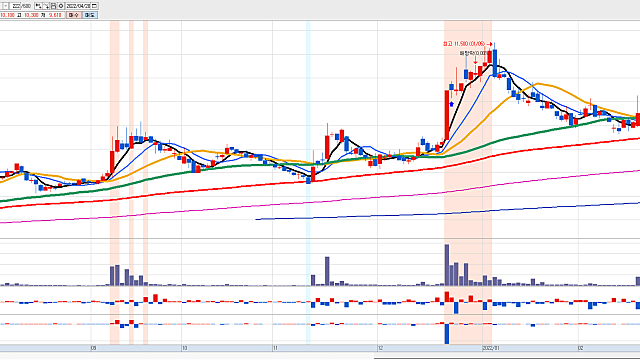
Task: Open the calendar picker icon next to date
Action: tap(95, 6)
